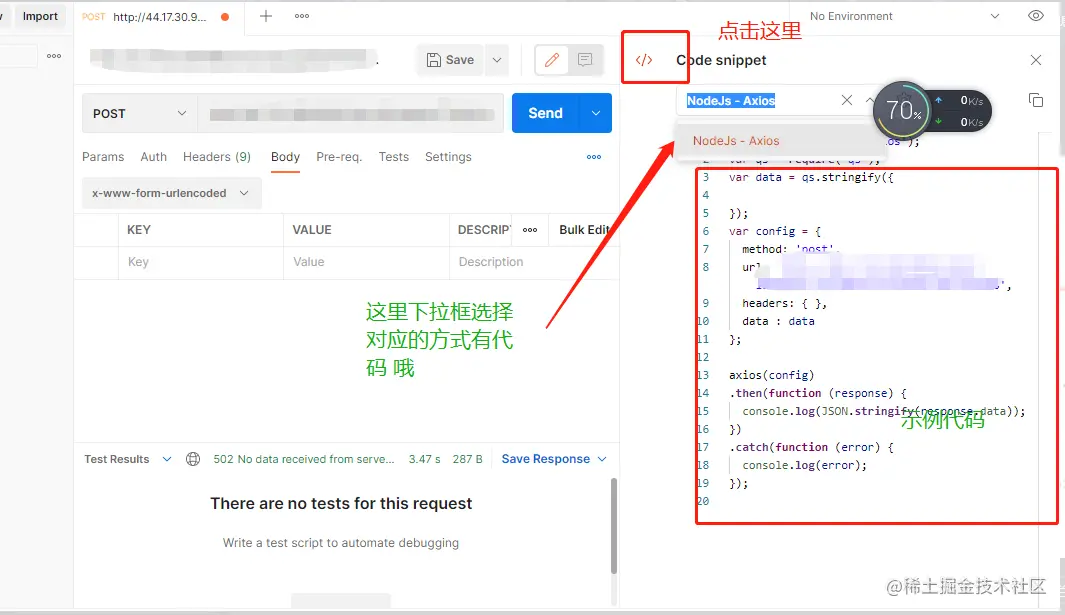Edit the request name with pencil icon
Viewport: 1065px width, 615px height.
551,60
